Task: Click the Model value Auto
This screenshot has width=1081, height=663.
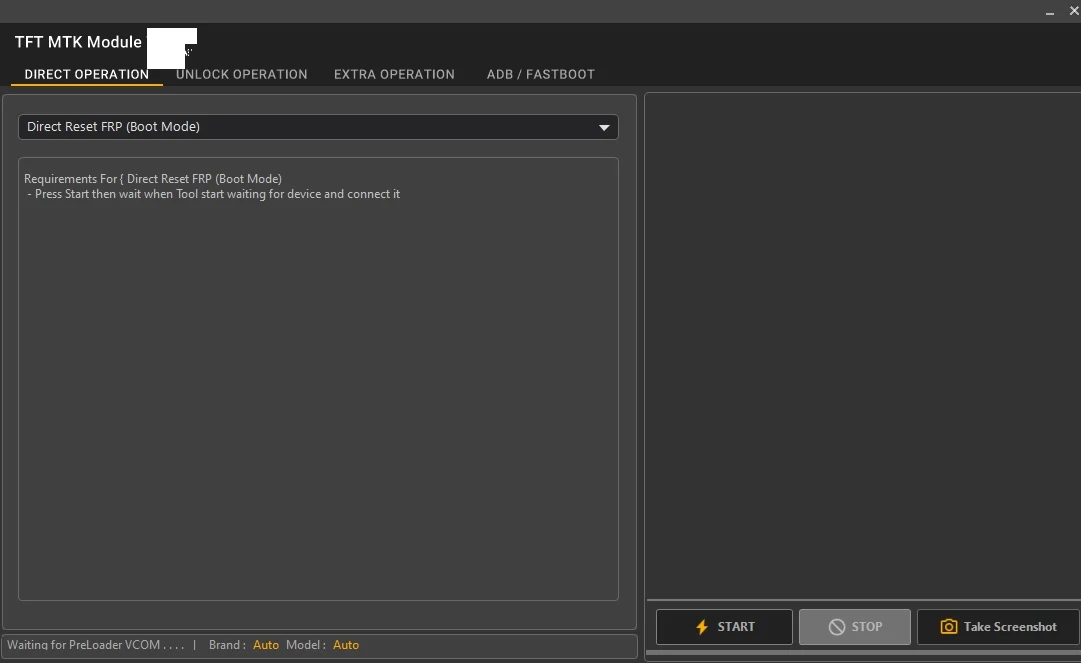Action: point(345,645)
